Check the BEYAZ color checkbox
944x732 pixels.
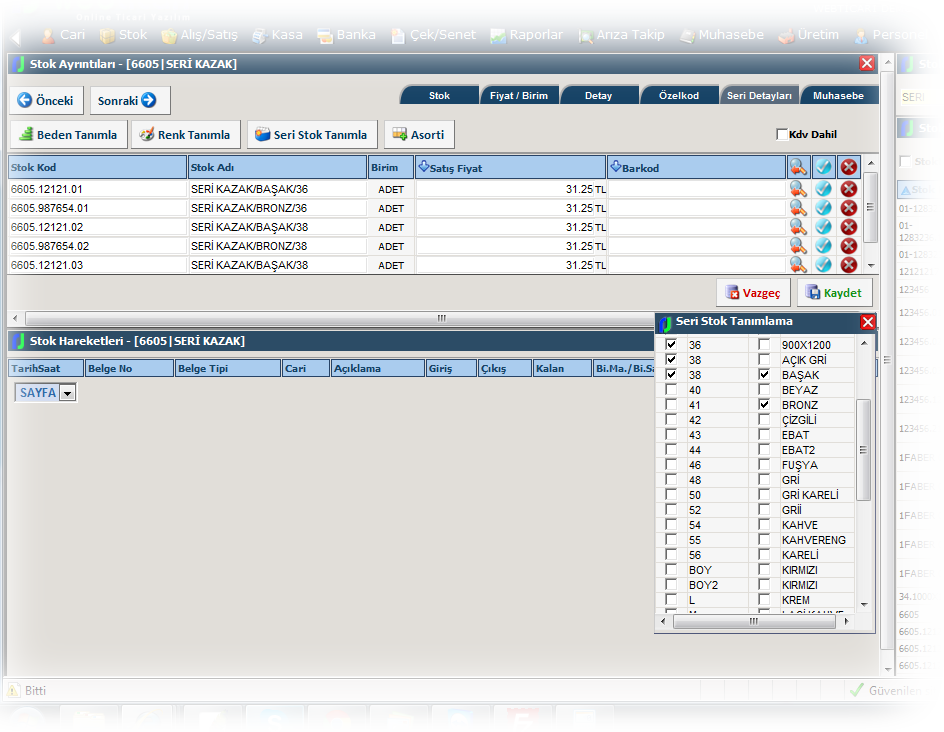764,389
